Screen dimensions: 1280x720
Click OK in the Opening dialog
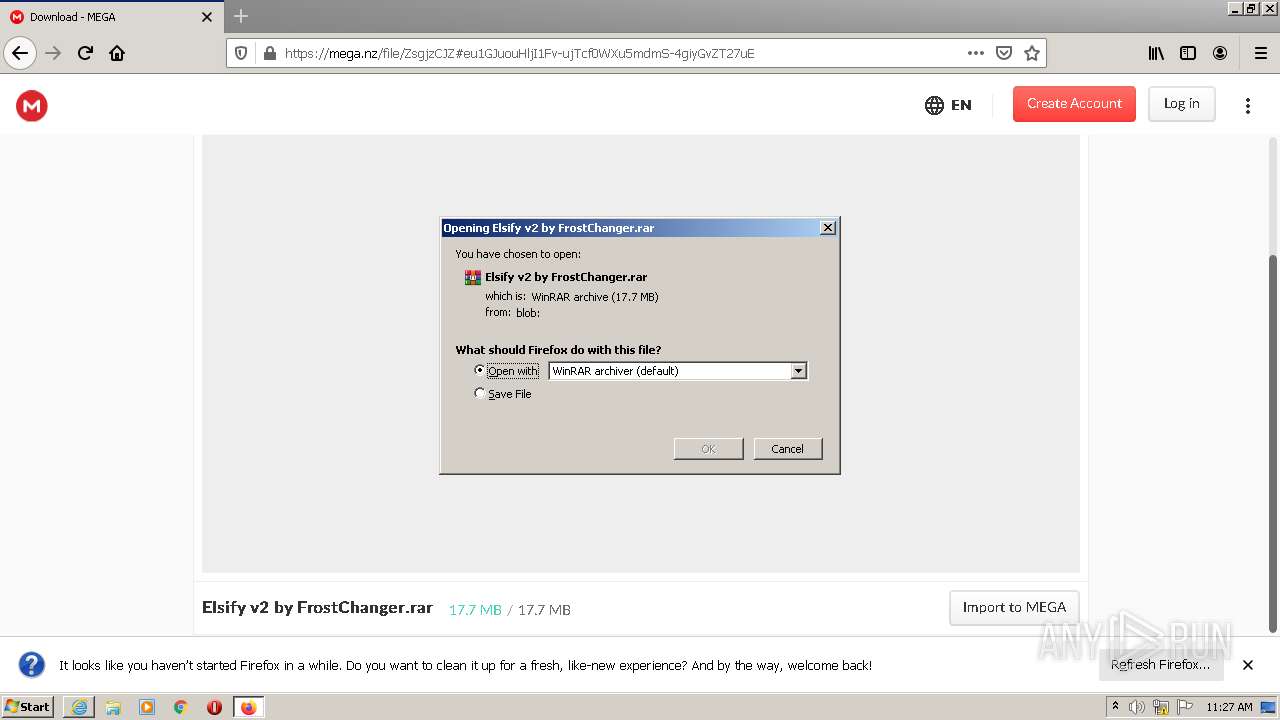pyautogui.click(x=708, y=449)
